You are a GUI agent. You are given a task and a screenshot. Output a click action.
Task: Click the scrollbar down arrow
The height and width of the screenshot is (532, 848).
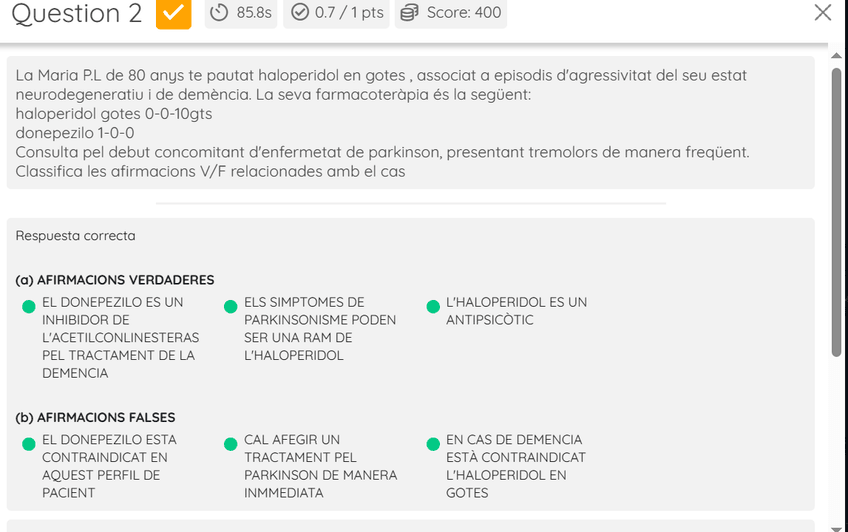click(x=837, y=525)
